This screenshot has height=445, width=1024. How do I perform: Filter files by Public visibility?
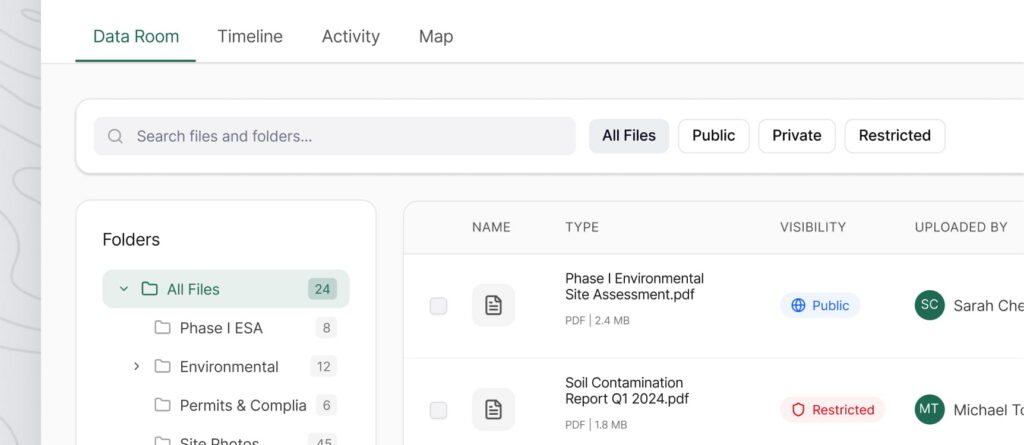click(x=713, y=136)
